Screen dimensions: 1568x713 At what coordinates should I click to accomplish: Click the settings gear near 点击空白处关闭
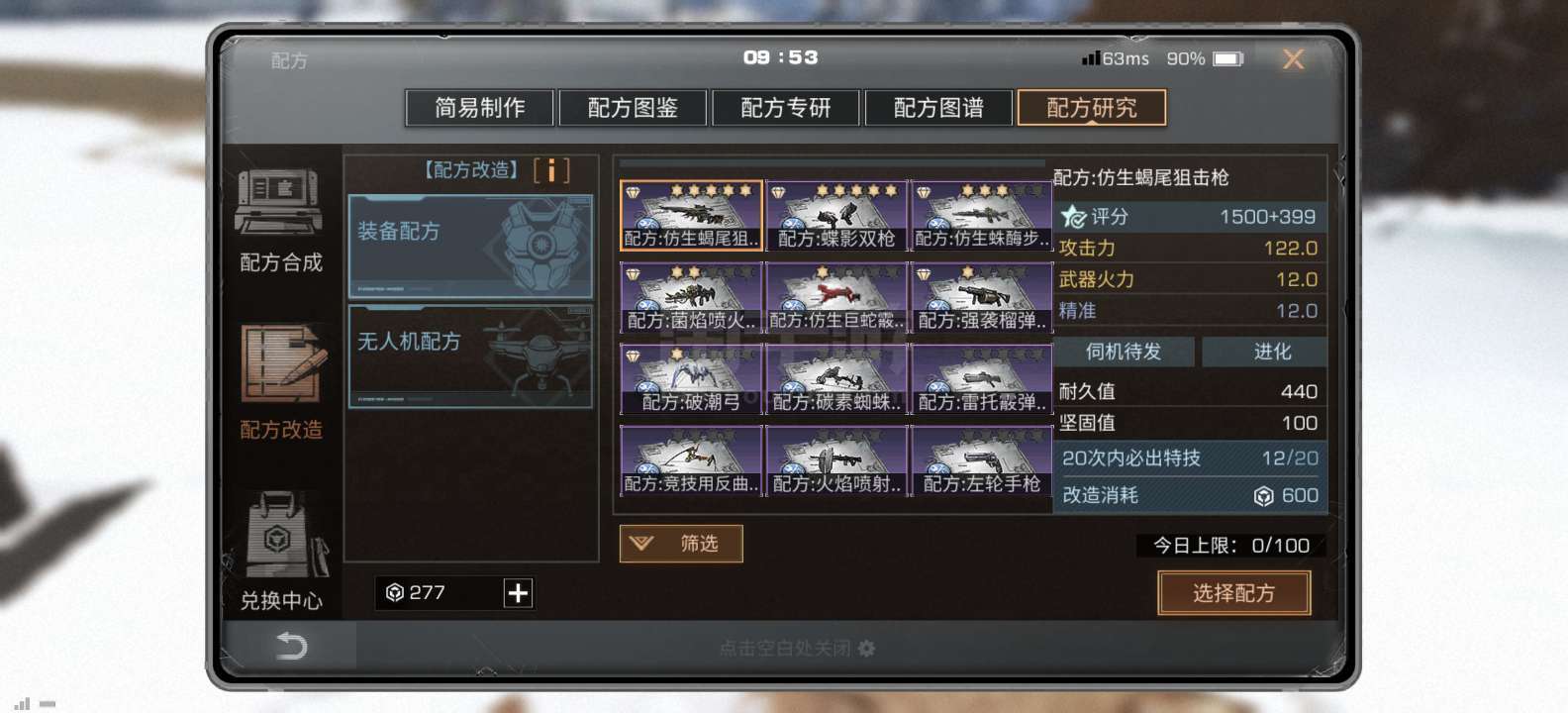tap(867, 649)
